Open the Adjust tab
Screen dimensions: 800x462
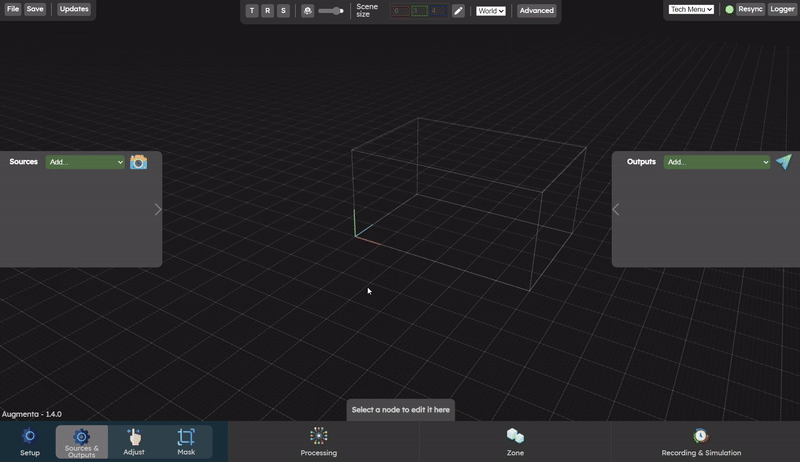[134, 442]
